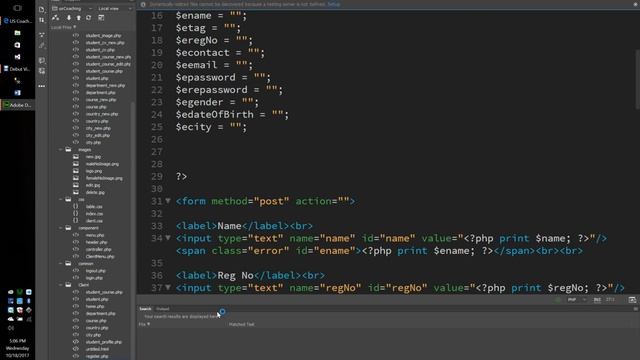Open the PHP language dropdown in status bar
640x360 pixels.
click(x=576, y=300)
